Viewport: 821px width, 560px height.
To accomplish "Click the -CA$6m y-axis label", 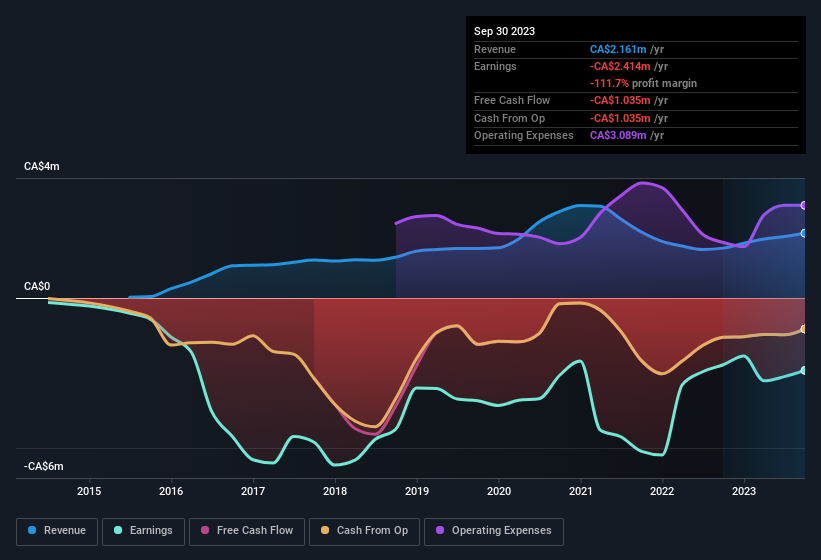I will point(44,466).
